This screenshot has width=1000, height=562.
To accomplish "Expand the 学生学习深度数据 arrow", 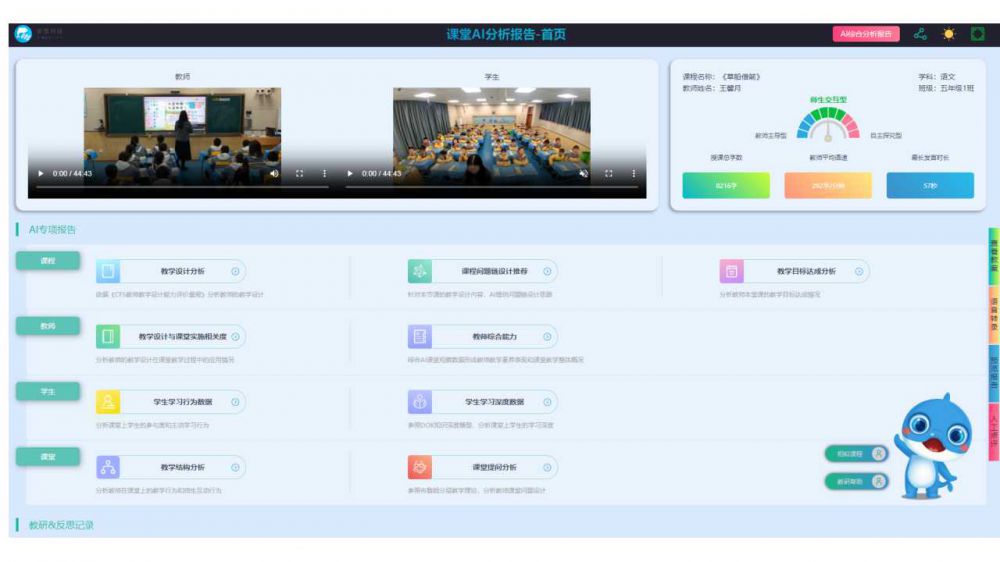I will coord(547,402).
